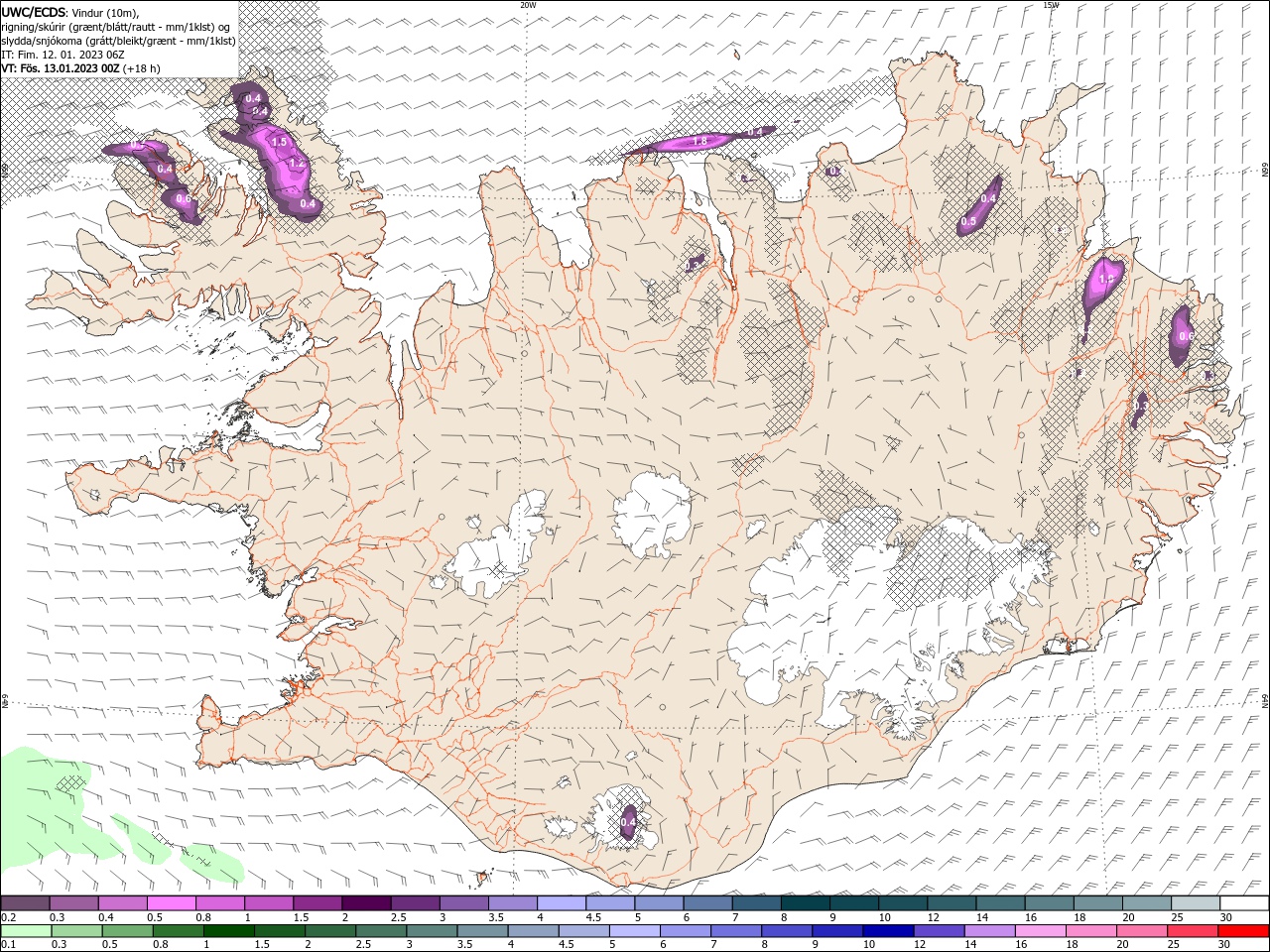Click the medium green 0.8 swatch in the rain scale
This screenshot has width=1270, height=952.
coord(178,931)
